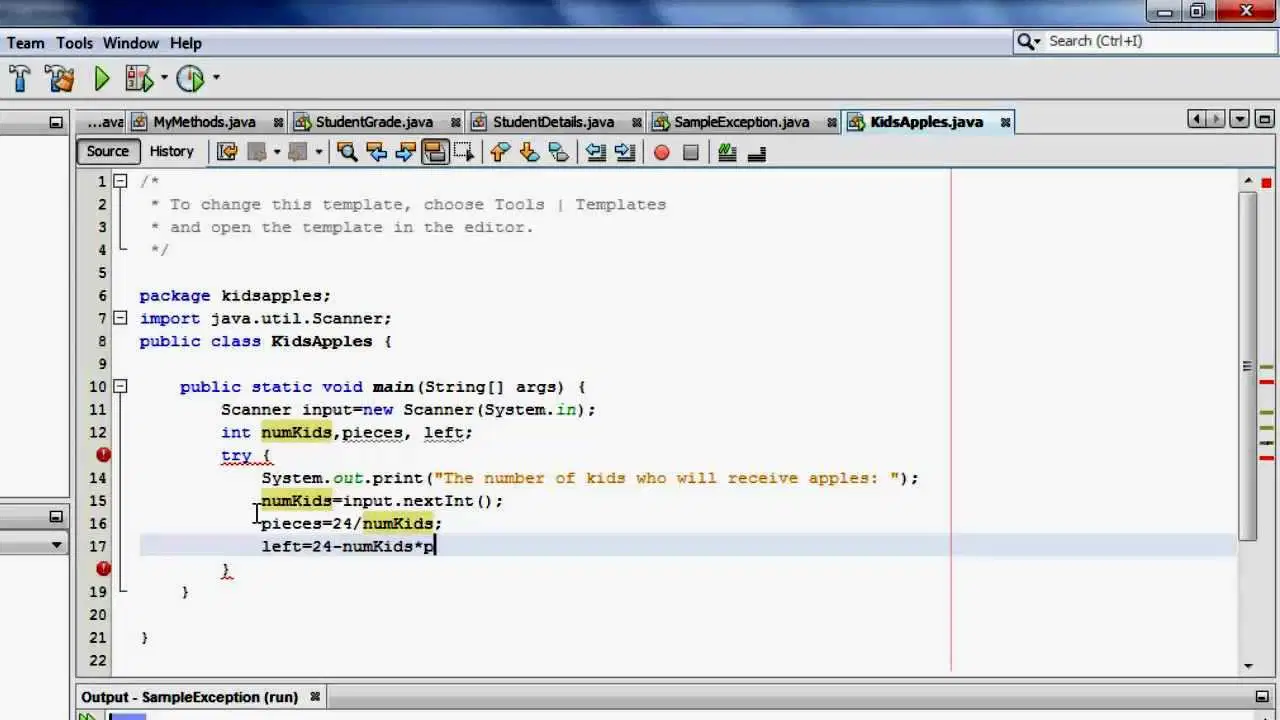This screenshot has width=1280, height=720.
Task: Select the KidsApples.java tab
Action: click(x=925, y=122)
